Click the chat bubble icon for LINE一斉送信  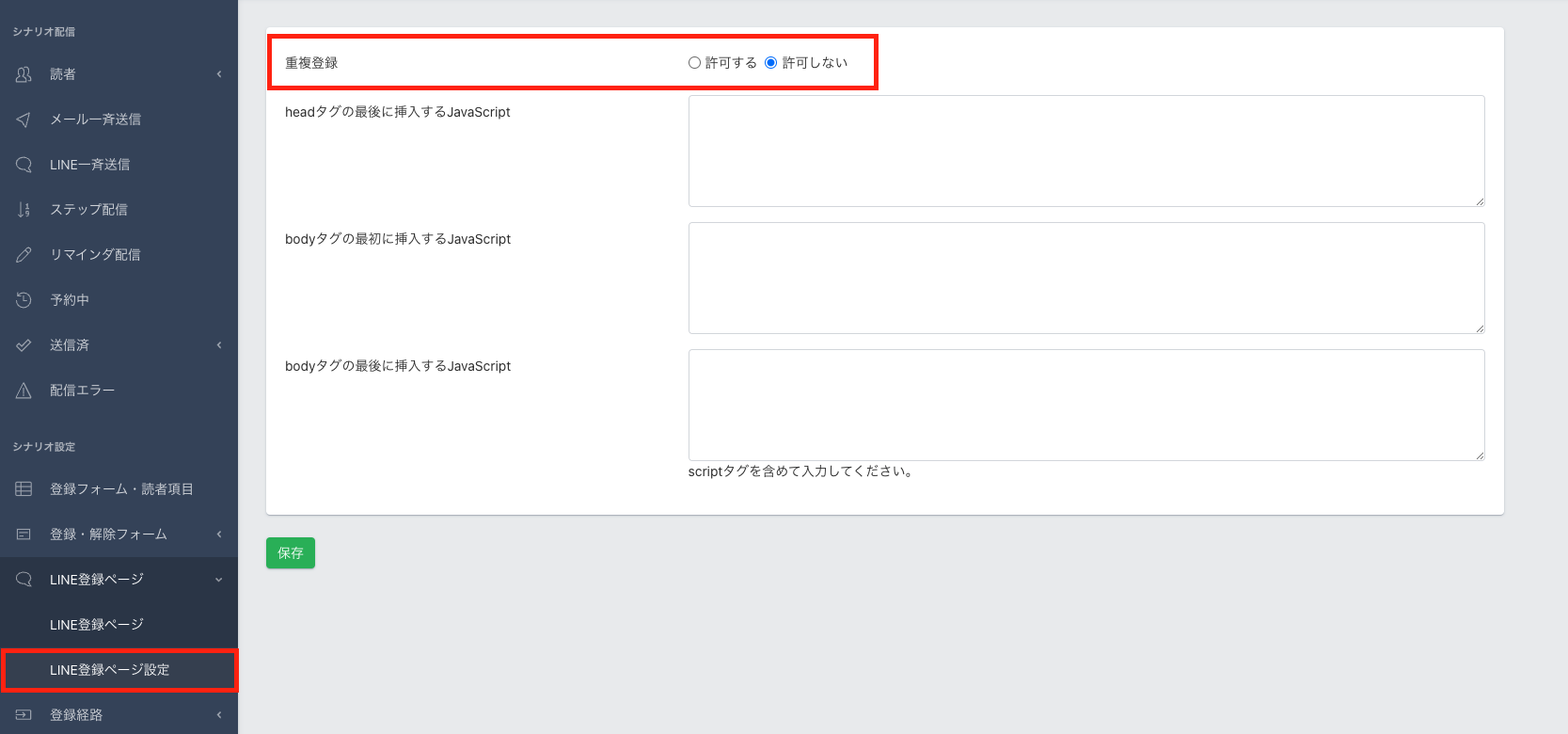(24, 165)
